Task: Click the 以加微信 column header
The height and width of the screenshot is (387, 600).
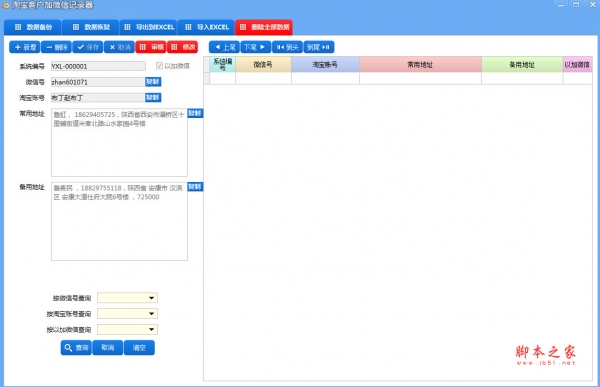Action: click(577, 64)
